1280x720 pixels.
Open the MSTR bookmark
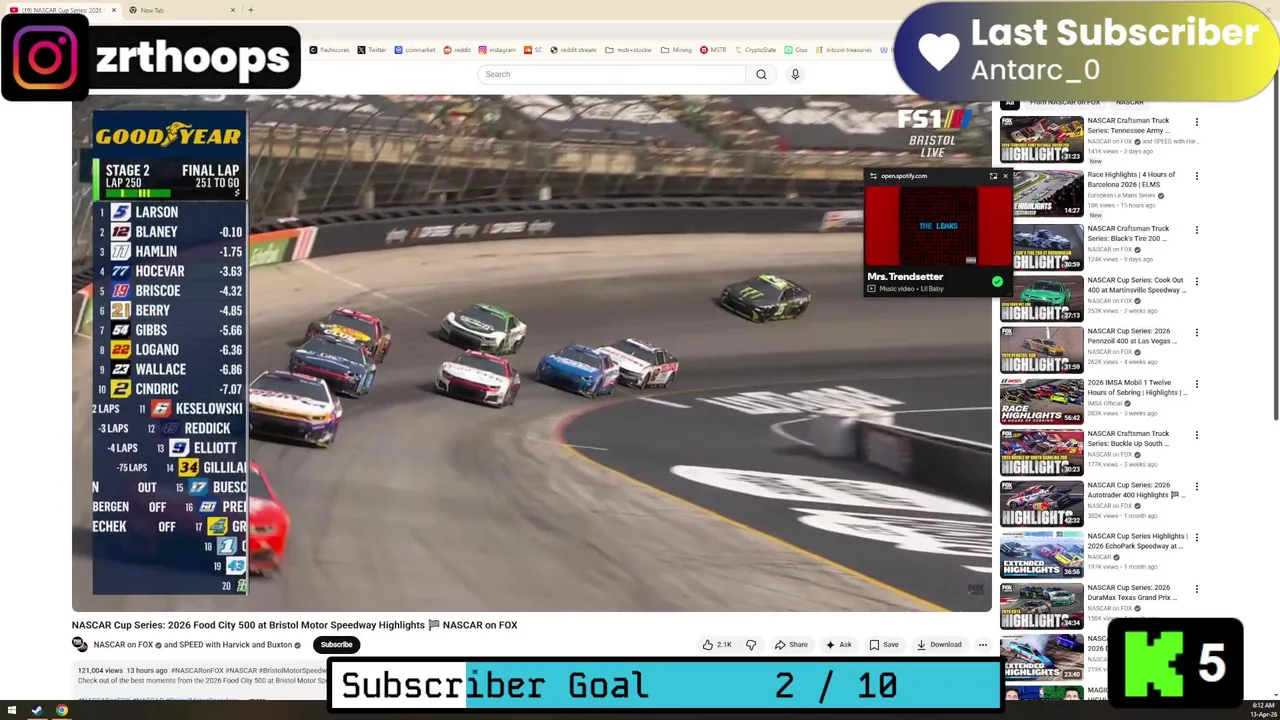(x=714, y=50)
